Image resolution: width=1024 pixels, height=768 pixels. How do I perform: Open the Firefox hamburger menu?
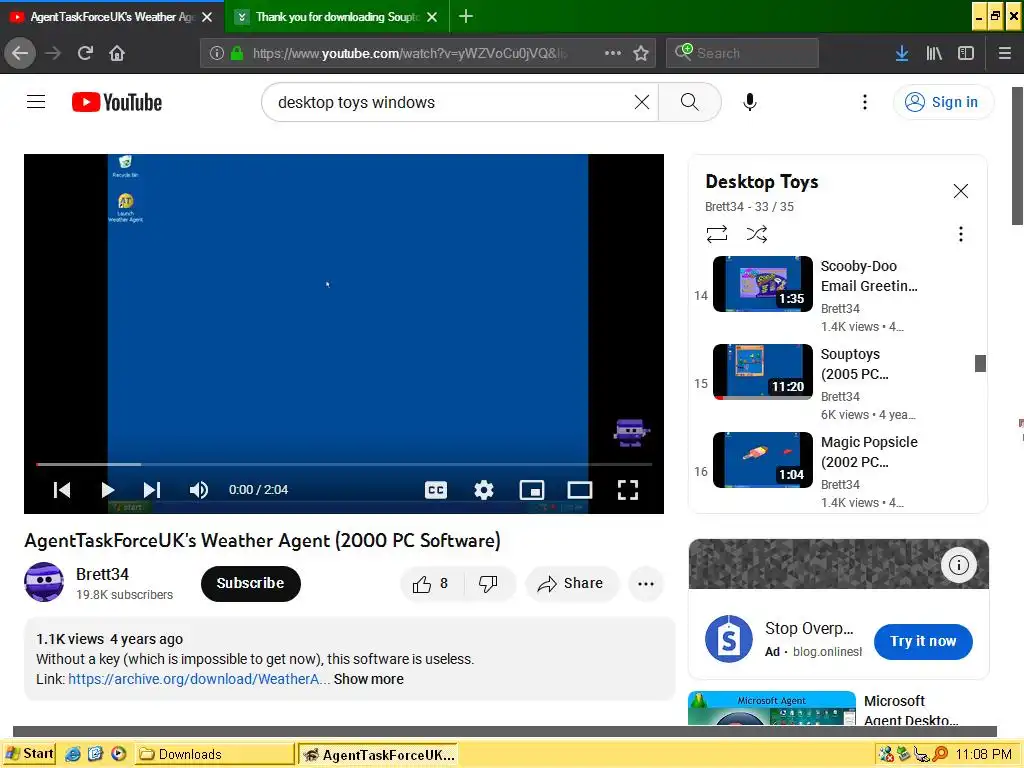tap(1005, 53)
